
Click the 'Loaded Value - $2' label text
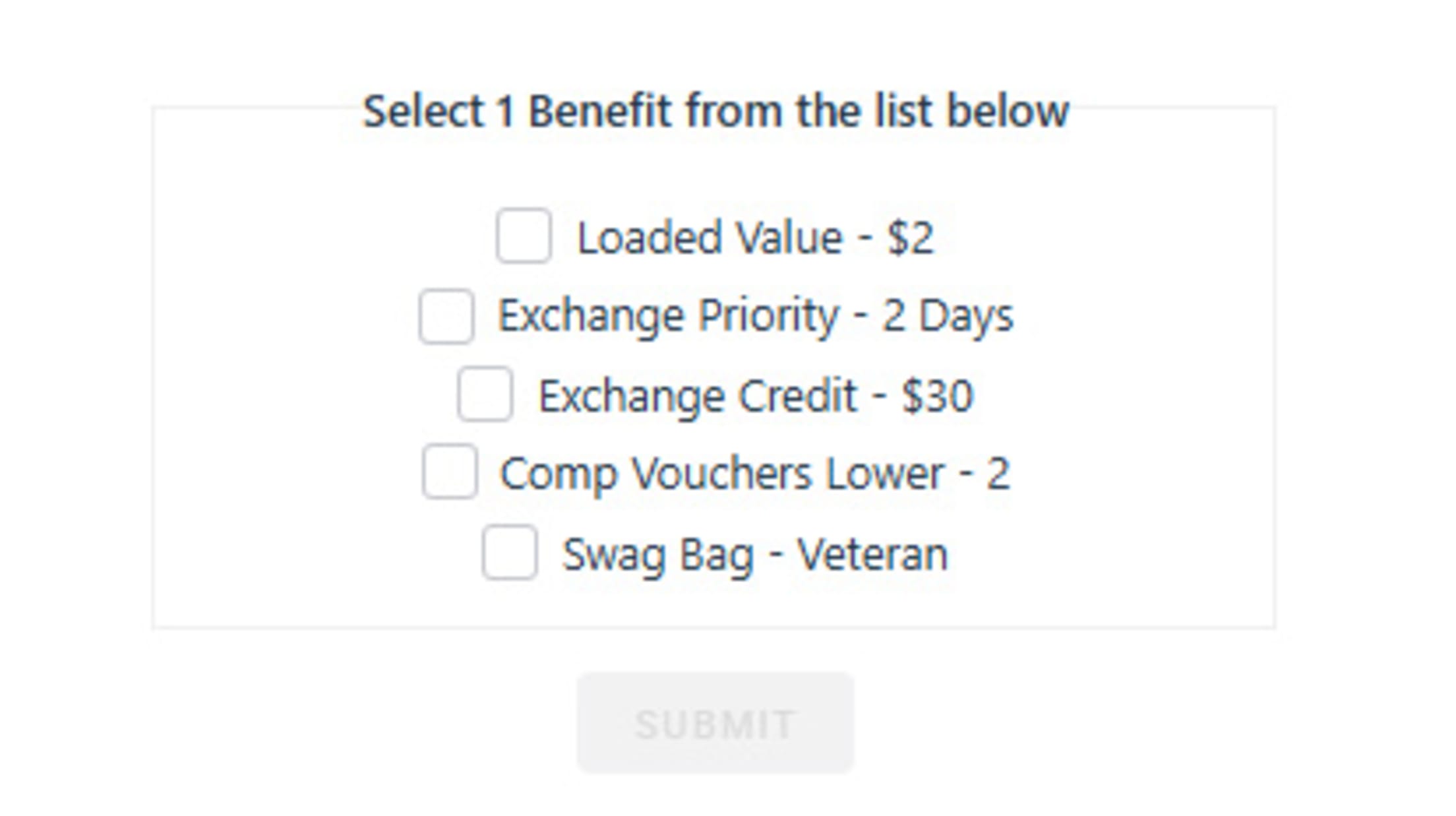755,237
